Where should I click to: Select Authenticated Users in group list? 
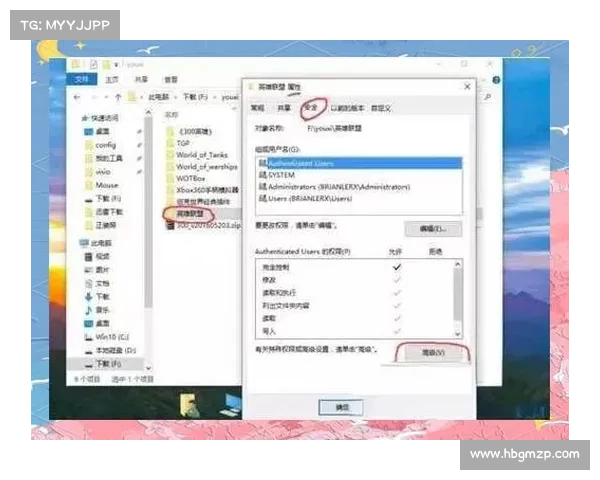302,162
